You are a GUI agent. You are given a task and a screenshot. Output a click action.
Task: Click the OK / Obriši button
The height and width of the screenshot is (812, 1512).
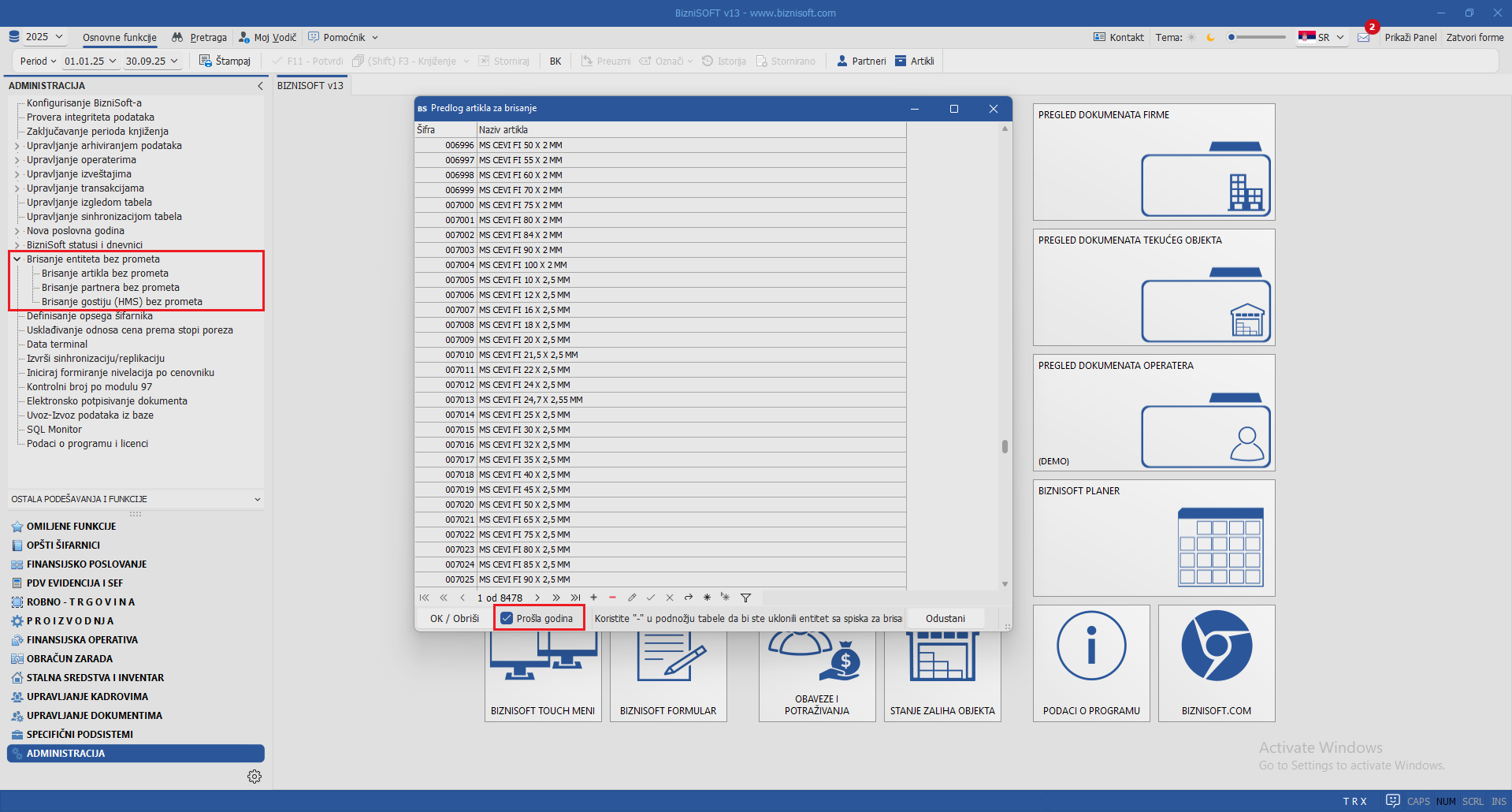pyautogui.click(x=455, y=619)
